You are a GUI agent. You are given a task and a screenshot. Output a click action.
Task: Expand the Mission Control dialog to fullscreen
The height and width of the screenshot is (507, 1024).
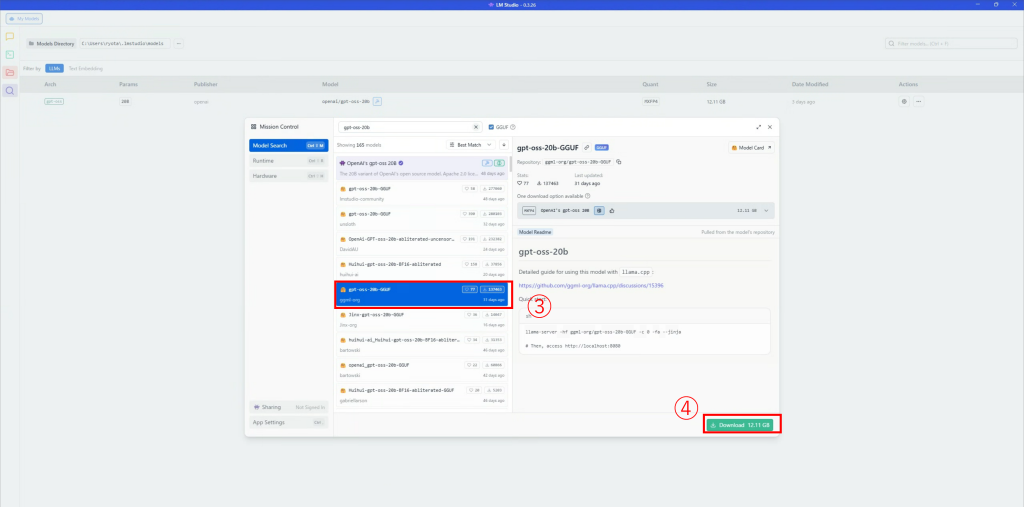[759, 127]
